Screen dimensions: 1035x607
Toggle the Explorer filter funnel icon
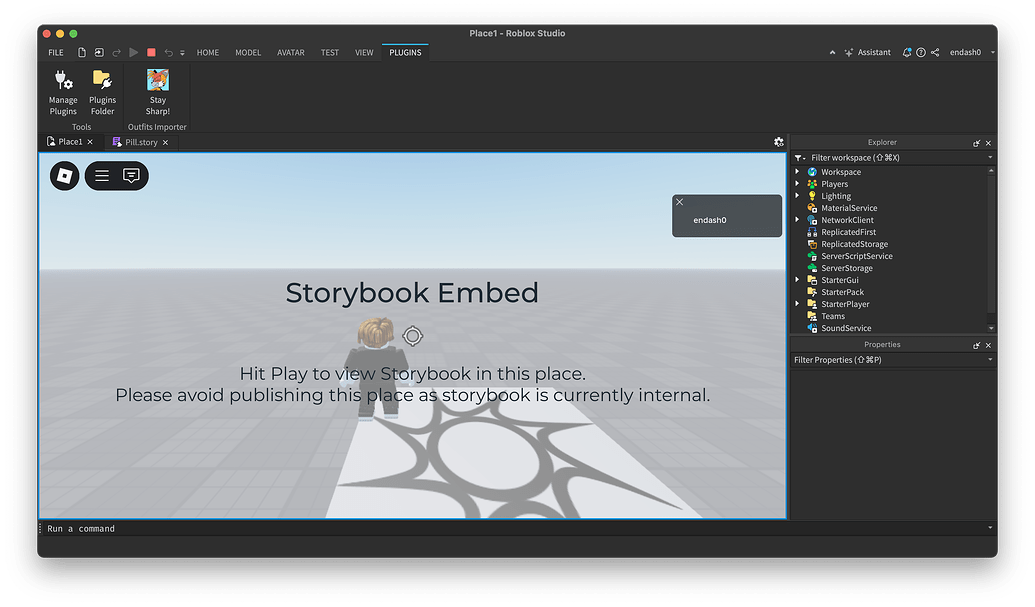click(x=797, y=157)
